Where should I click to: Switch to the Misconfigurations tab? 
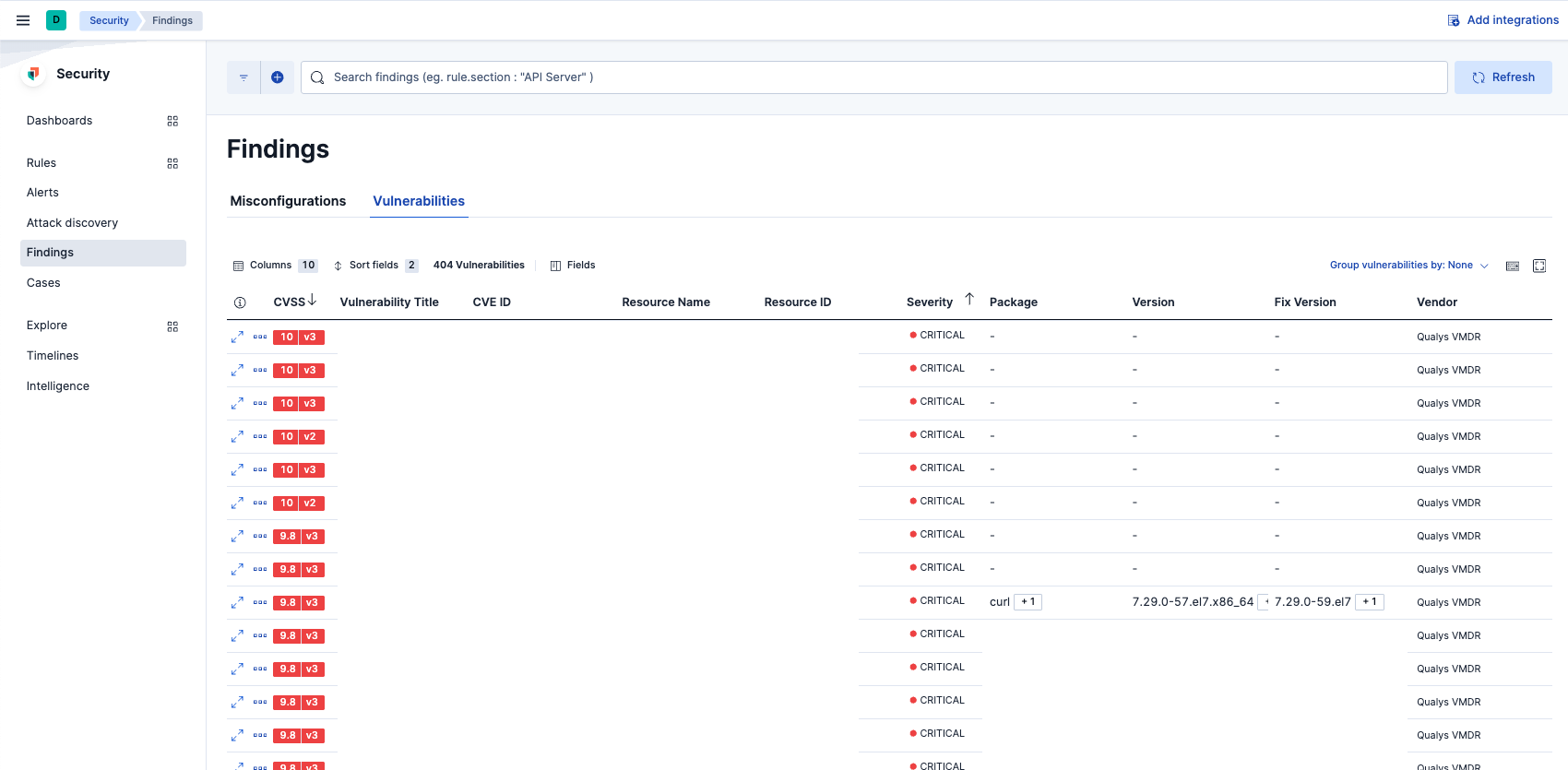point(288,201)
